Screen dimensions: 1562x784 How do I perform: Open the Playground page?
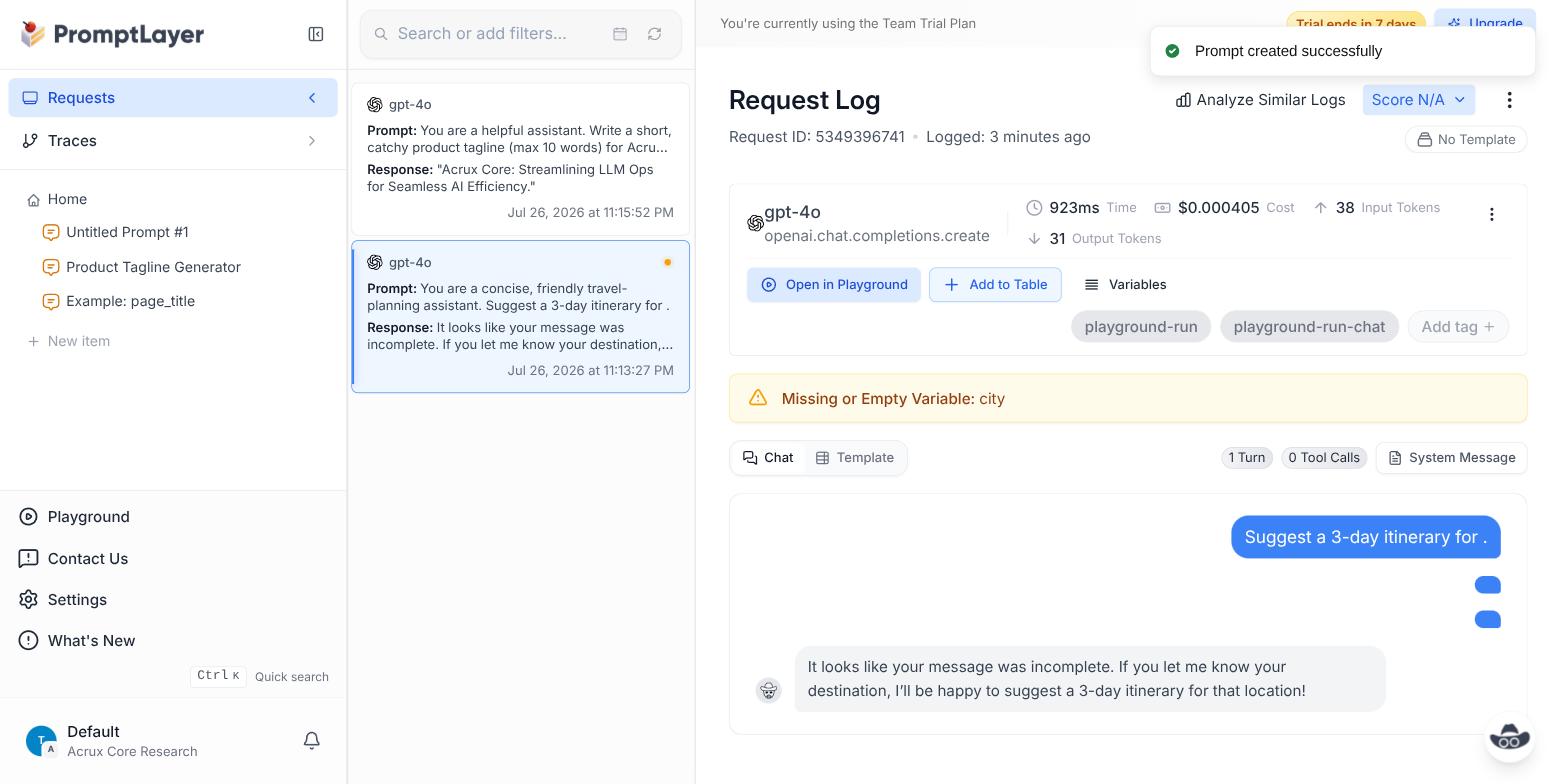coord(88,517)
